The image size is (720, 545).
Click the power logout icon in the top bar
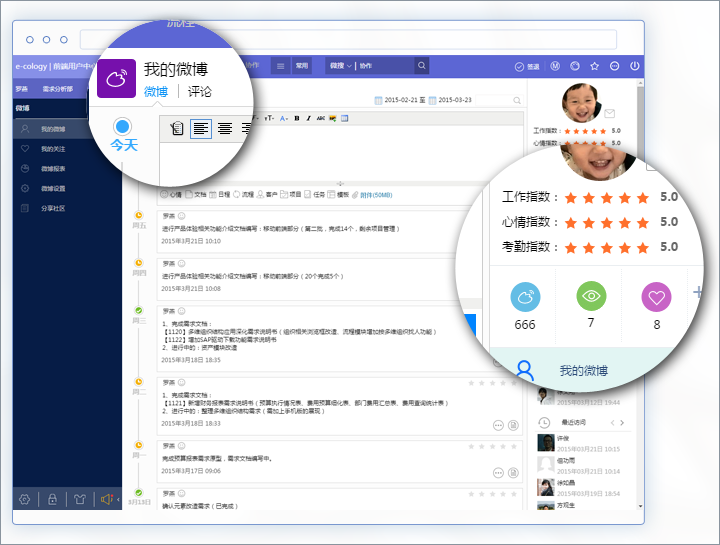coord(635,66)
